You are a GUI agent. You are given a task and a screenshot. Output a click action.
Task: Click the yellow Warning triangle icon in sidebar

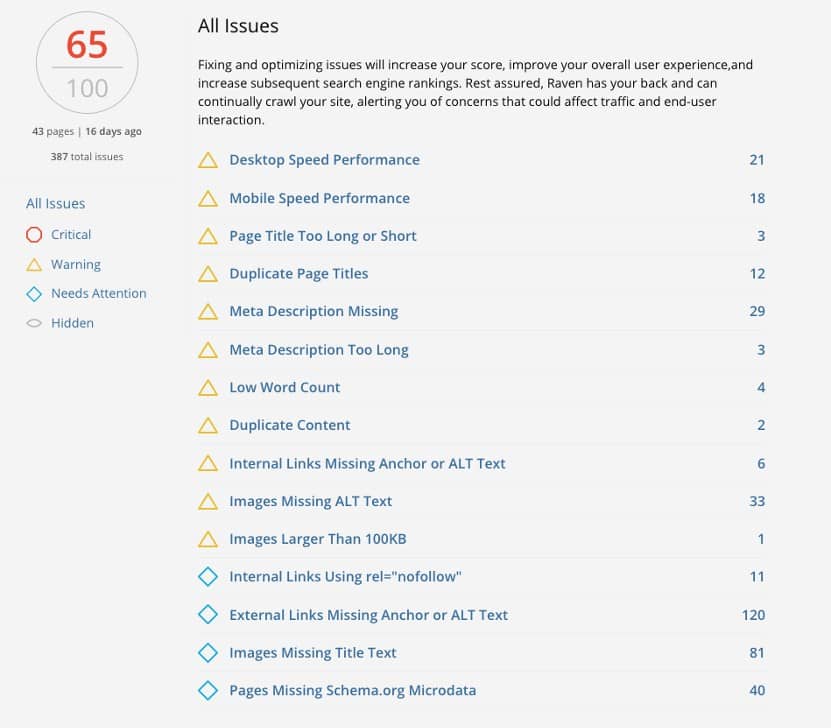click(33, 264)
